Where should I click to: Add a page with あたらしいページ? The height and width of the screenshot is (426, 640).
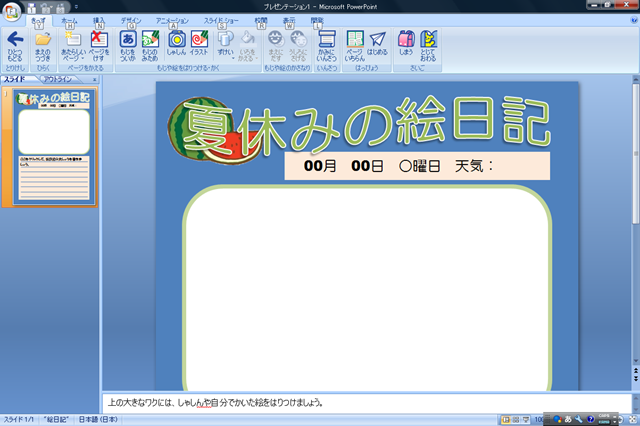(x=73, y=46)
